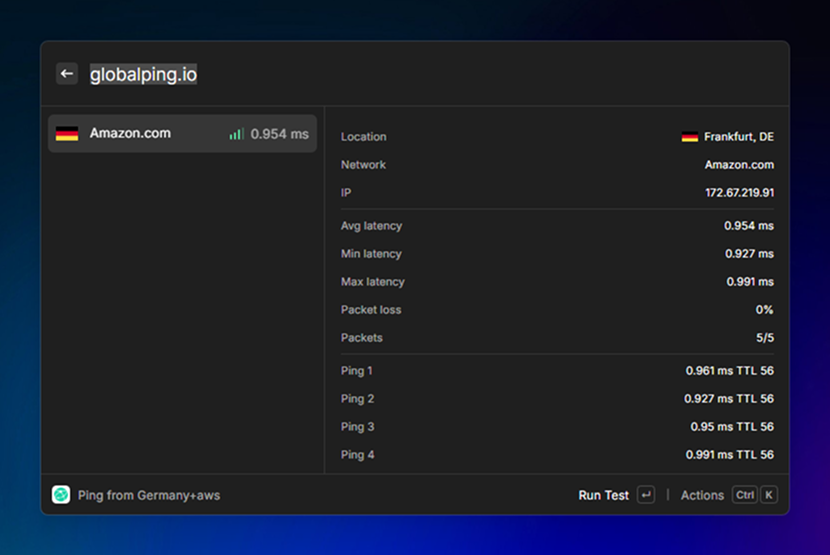Click the Network label
830x555 pixels.
[363, 165]
